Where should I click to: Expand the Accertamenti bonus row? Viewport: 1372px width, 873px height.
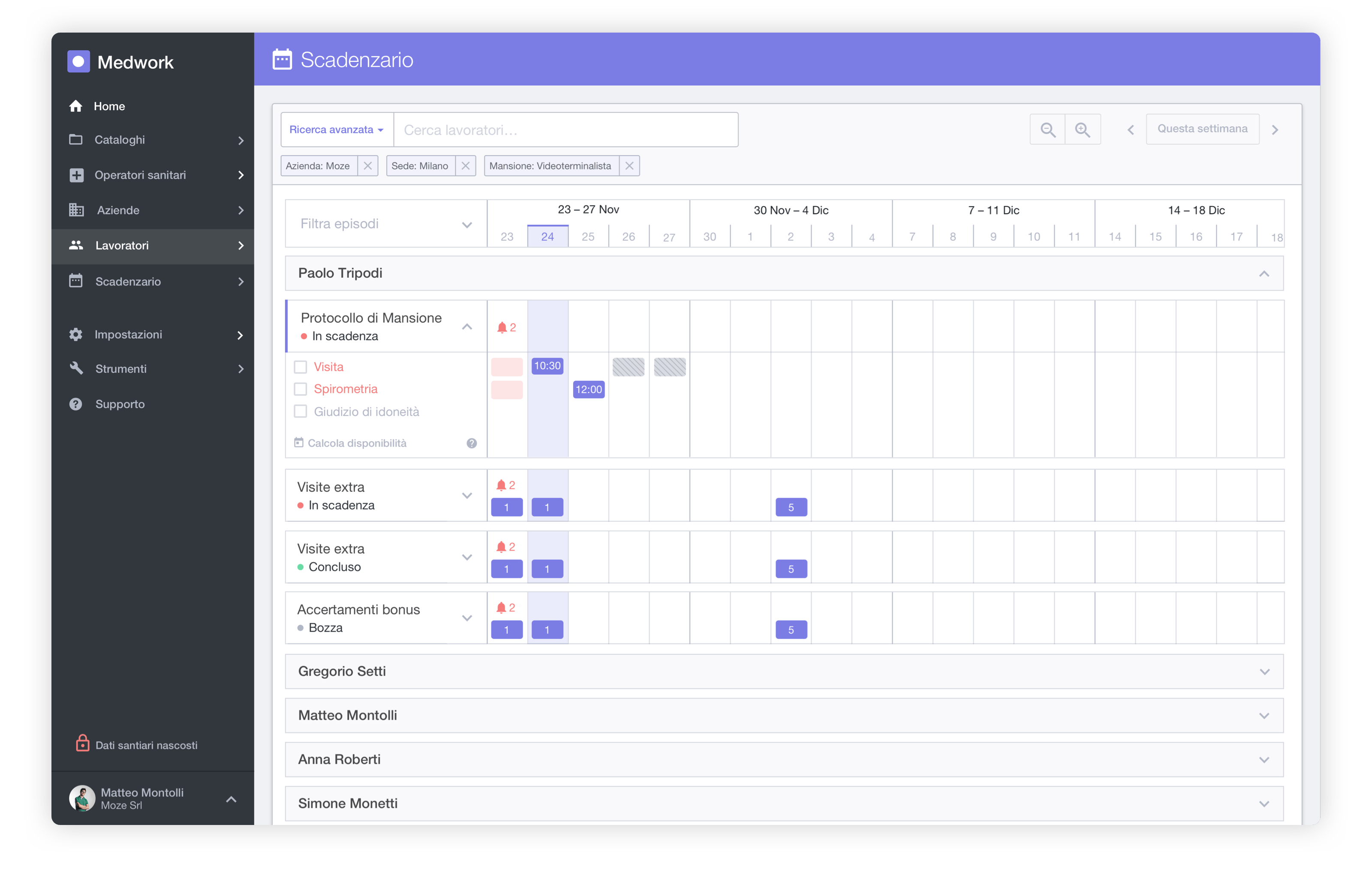(x=467, y=618)
